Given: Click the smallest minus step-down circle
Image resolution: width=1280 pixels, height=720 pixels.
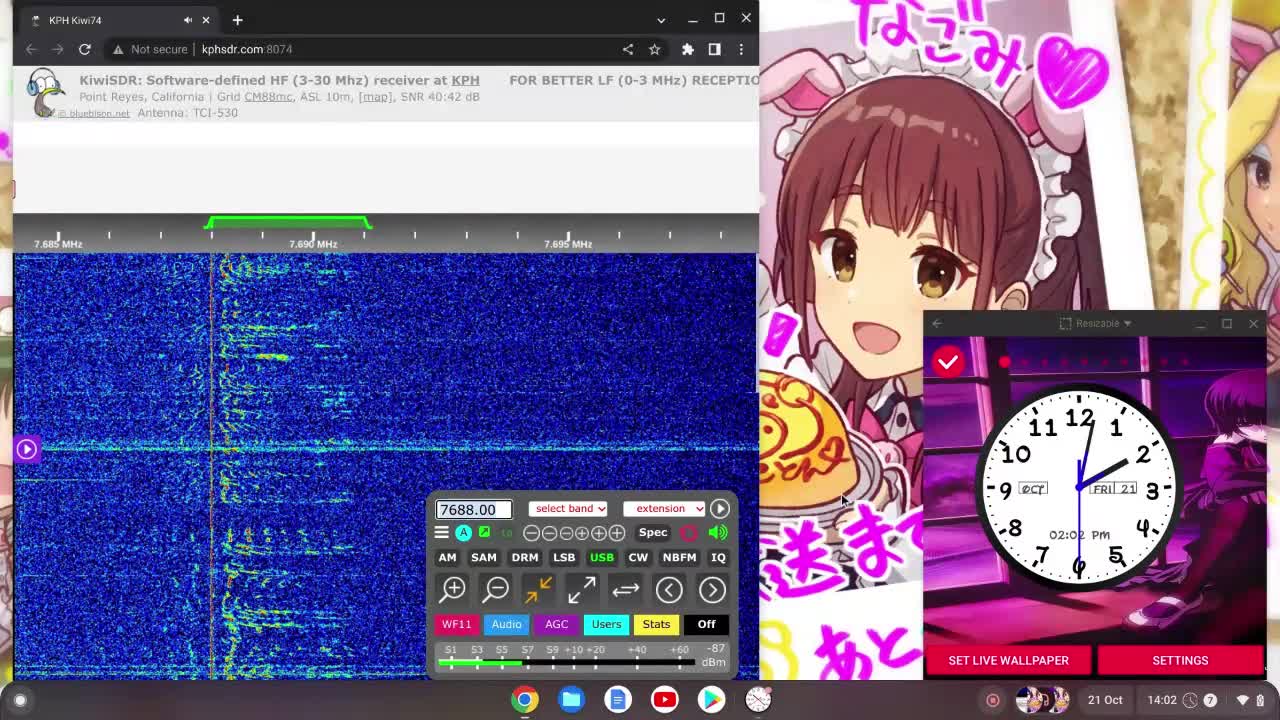Looking at the screenshot, I should click(566, 534).
